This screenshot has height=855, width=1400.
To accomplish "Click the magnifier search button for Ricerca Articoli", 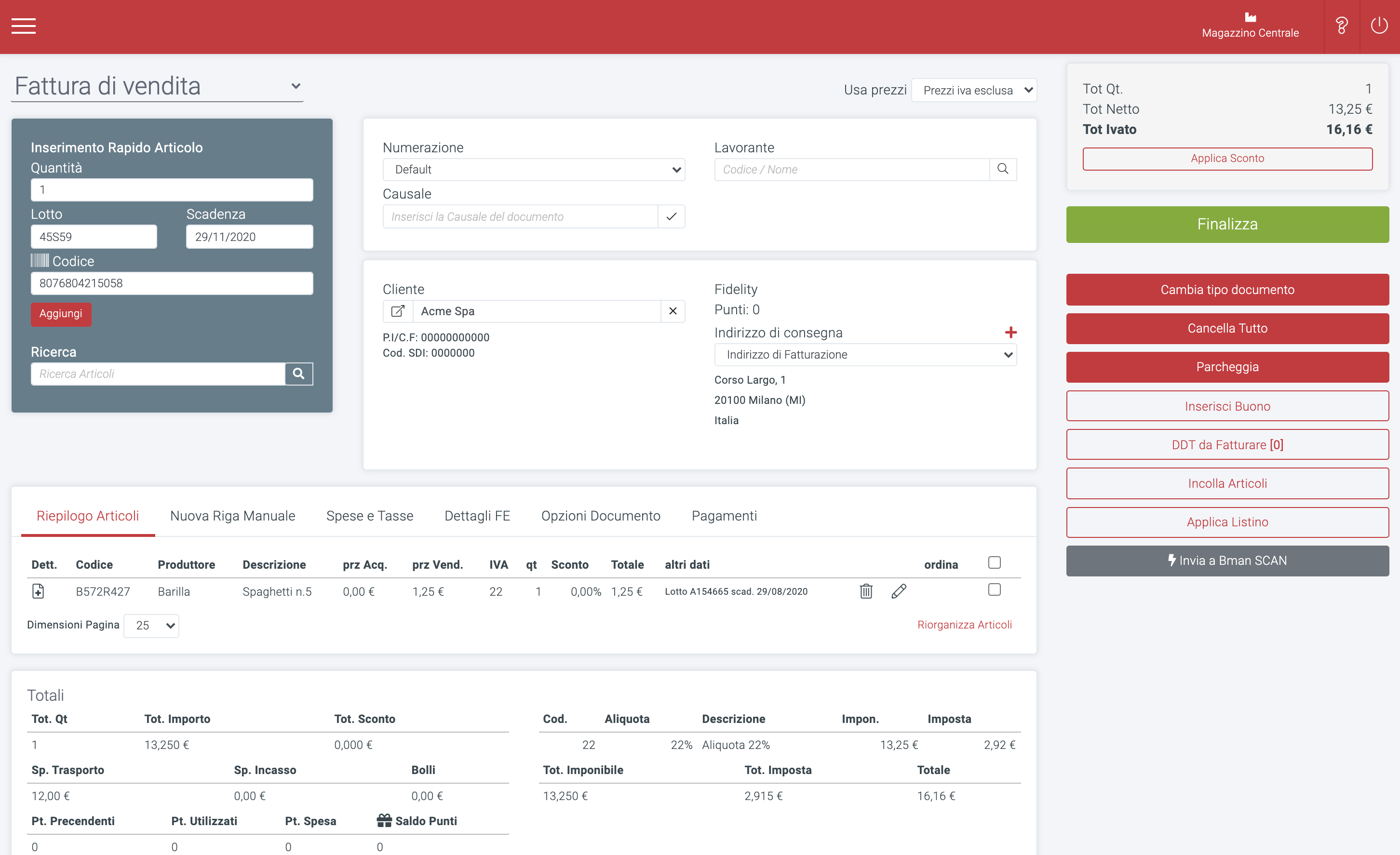I will (299, 374).
